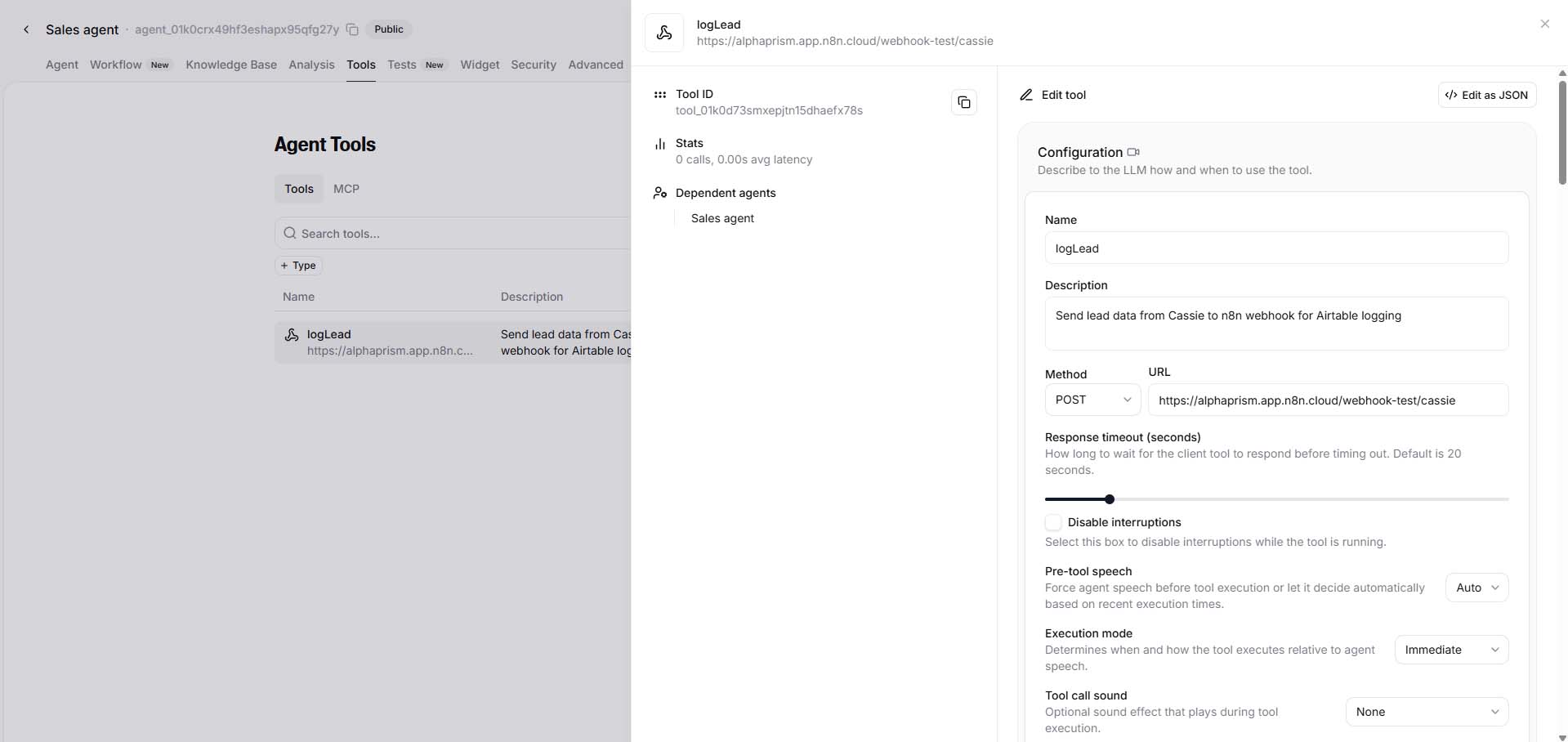Switch to the Agent tab
Viewport: 1568px width, 742px height.
point(62,65)
